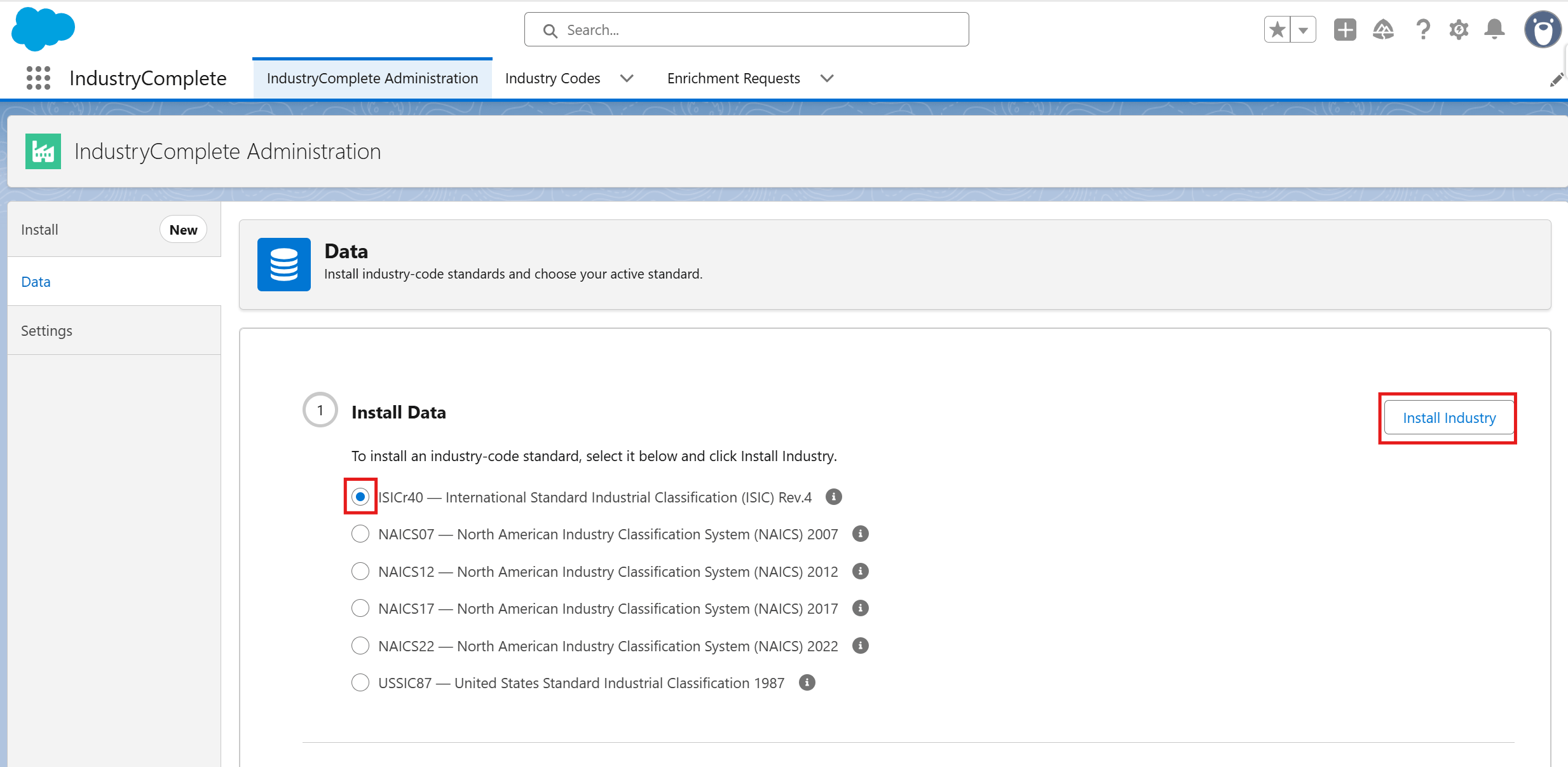
Task: Open the notifications bell
Action: (x=1495, y=30)
